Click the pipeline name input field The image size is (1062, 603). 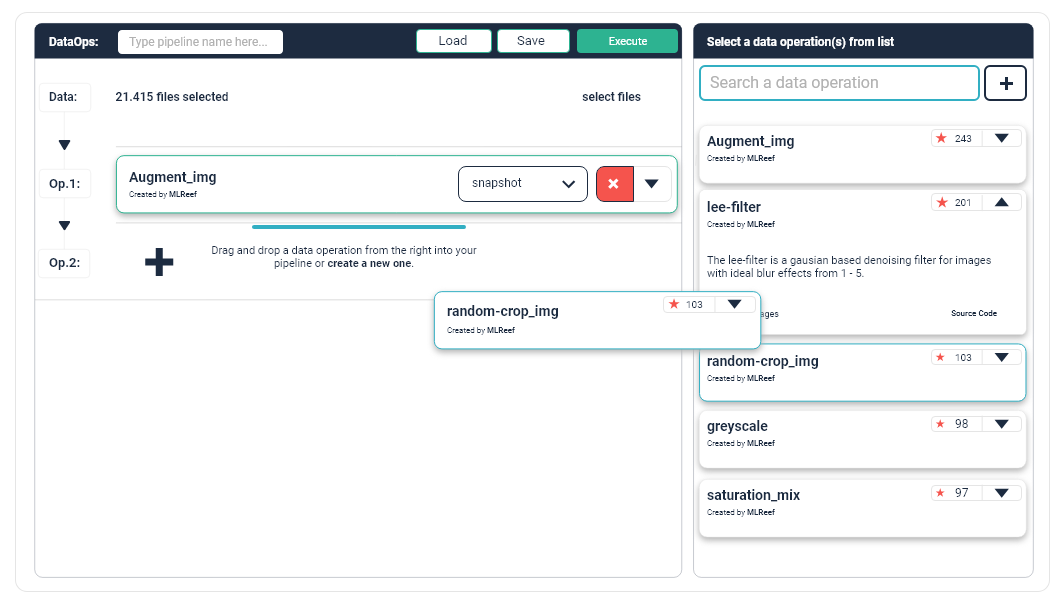(198, 41)
